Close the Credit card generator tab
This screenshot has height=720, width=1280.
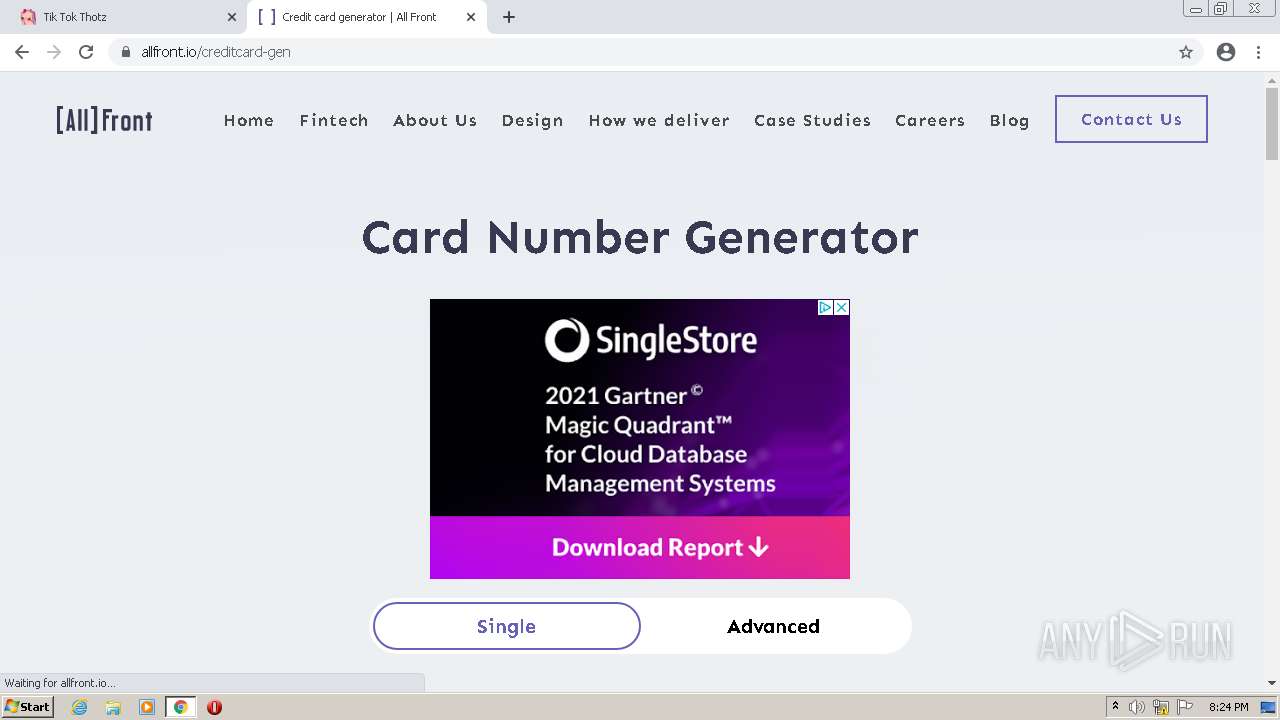(x=471, y=17)
